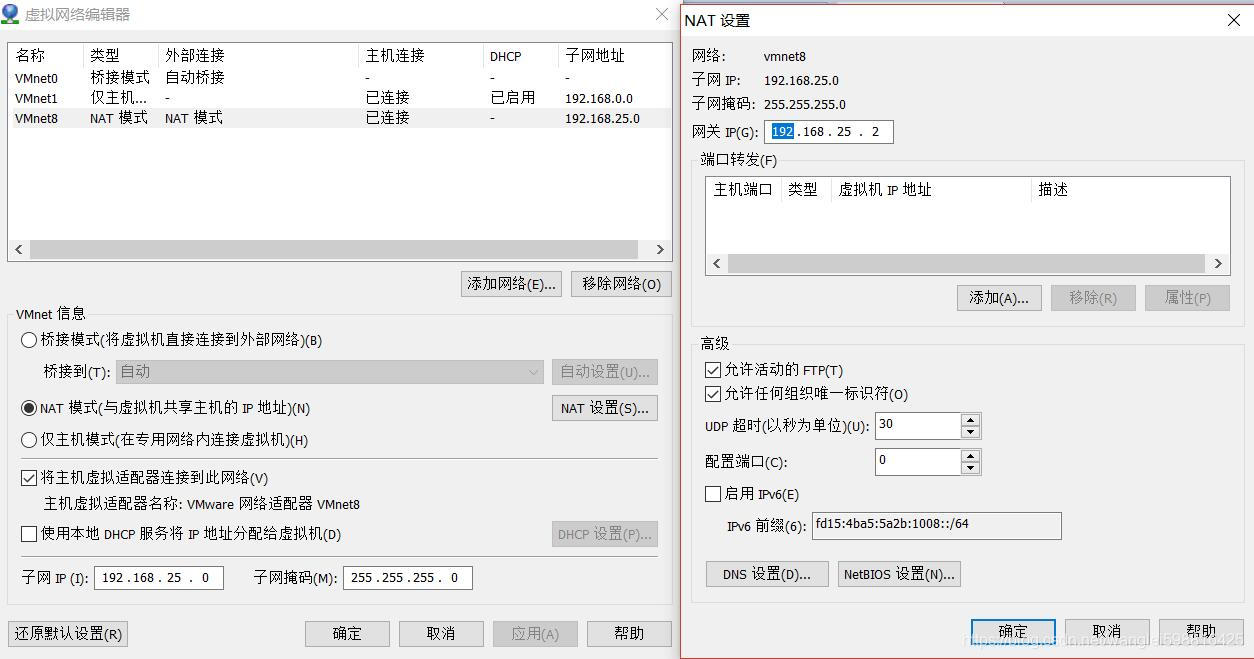
Task: Click 虚拟机 IP 地址 column header
Action: pos(885,190)
